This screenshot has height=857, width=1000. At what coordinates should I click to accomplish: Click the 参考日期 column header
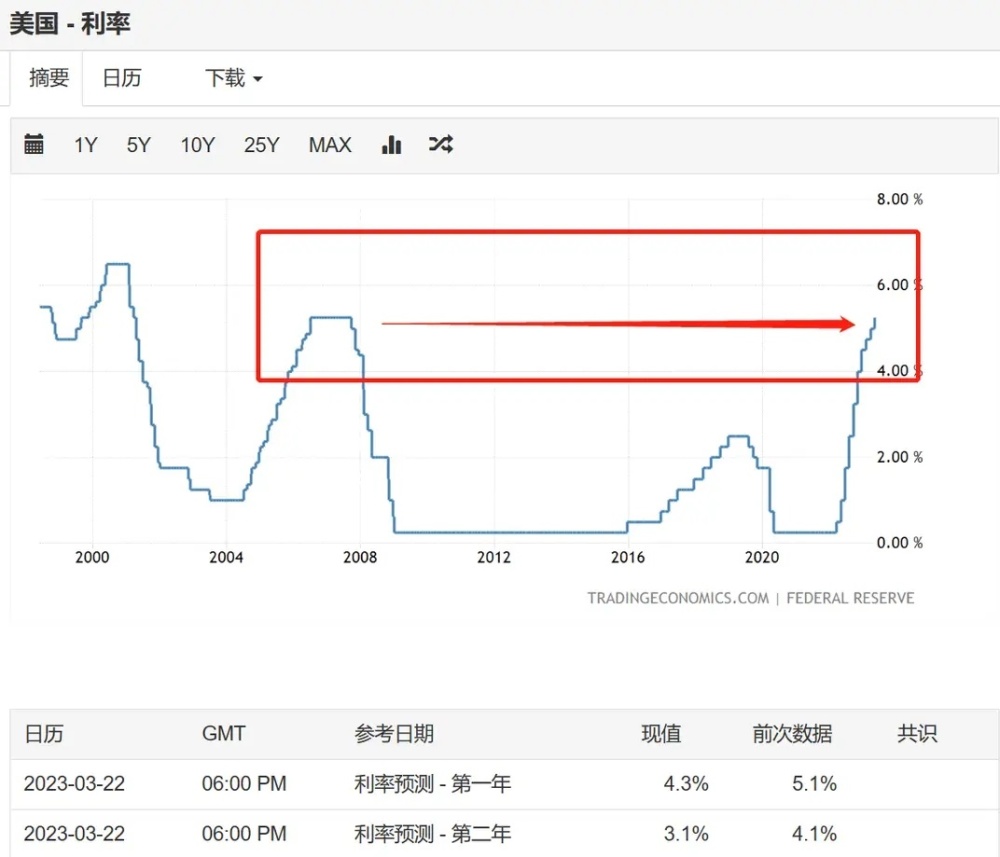[394, 733]
